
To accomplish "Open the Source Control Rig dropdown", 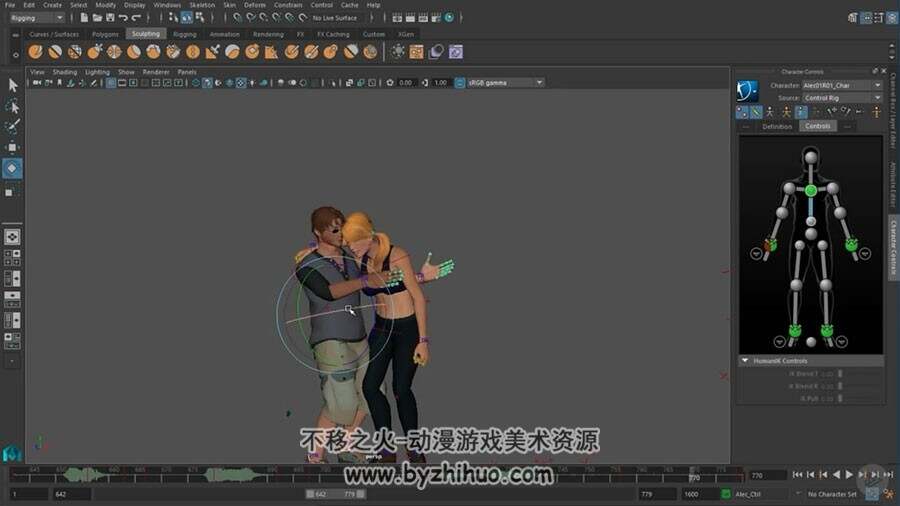I will pos(841,98).
